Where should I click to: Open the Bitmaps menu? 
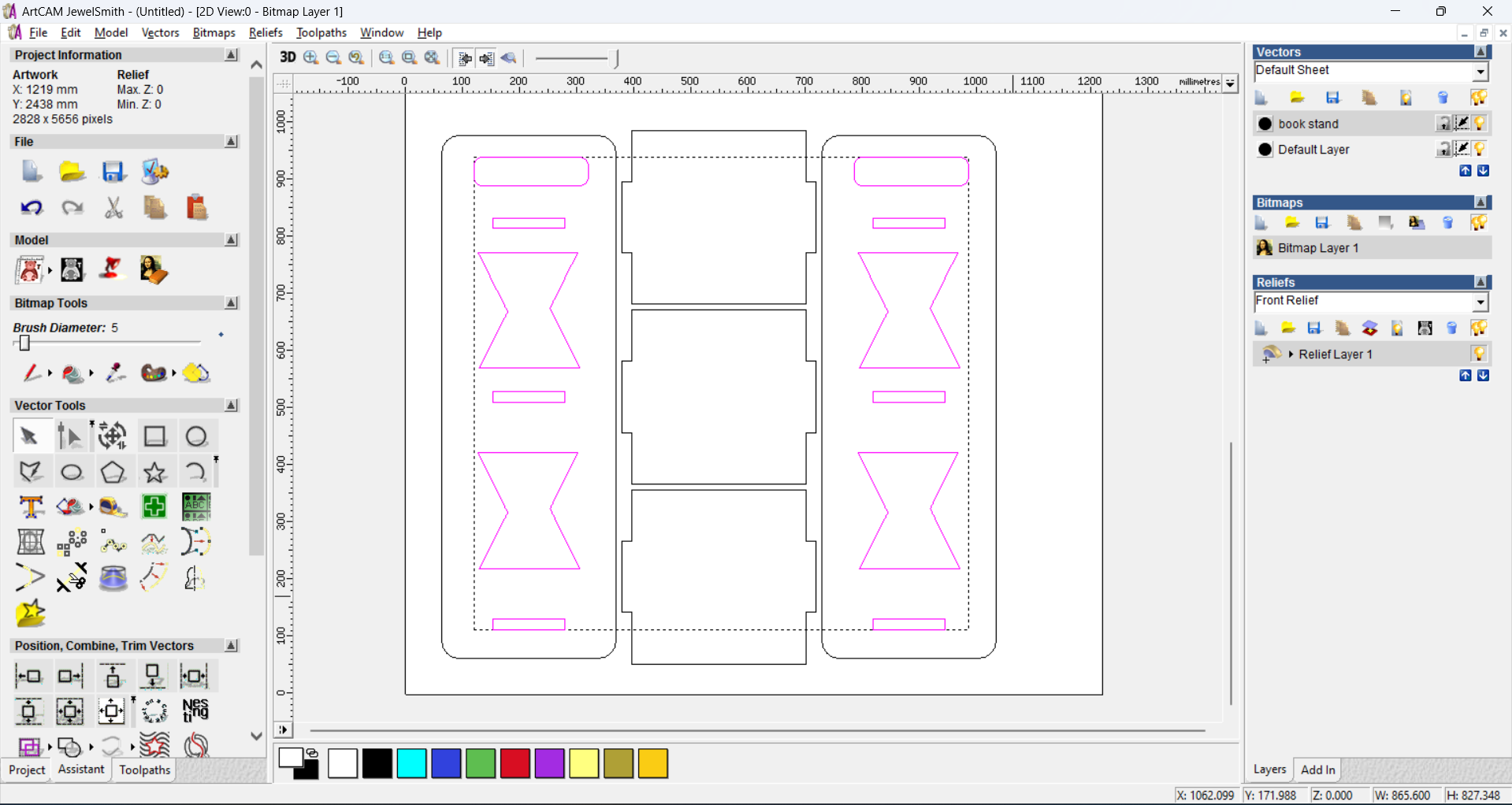pos(214,32)
